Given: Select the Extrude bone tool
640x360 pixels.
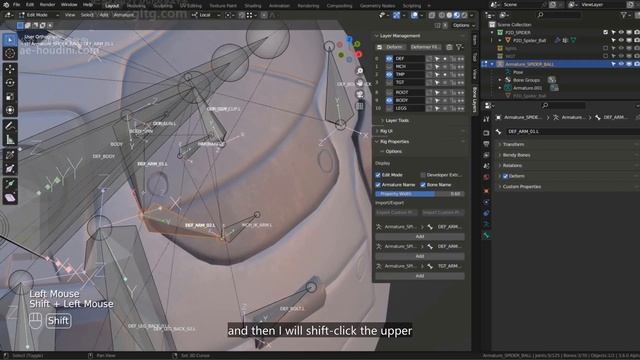Looking at the screenshot, I should click(x=10, y=184).
